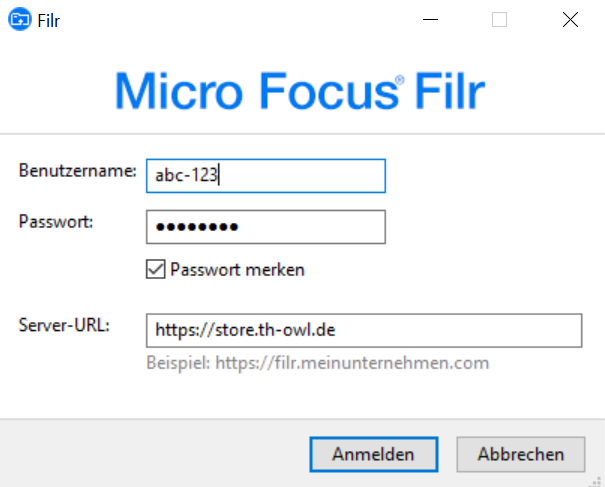Click the Server-URL label
Screen dimensions: 605x487
[x=64, y=325]
